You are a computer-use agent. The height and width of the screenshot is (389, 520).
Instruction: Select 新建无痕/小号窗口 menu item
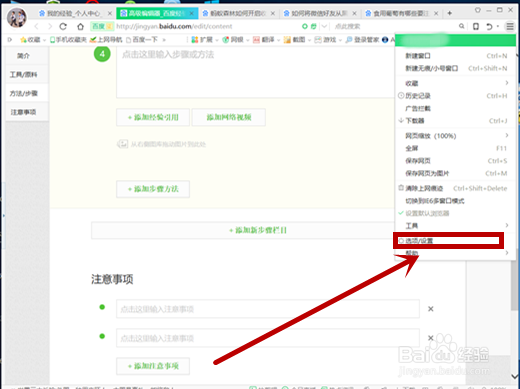click(x=455, y=68)
